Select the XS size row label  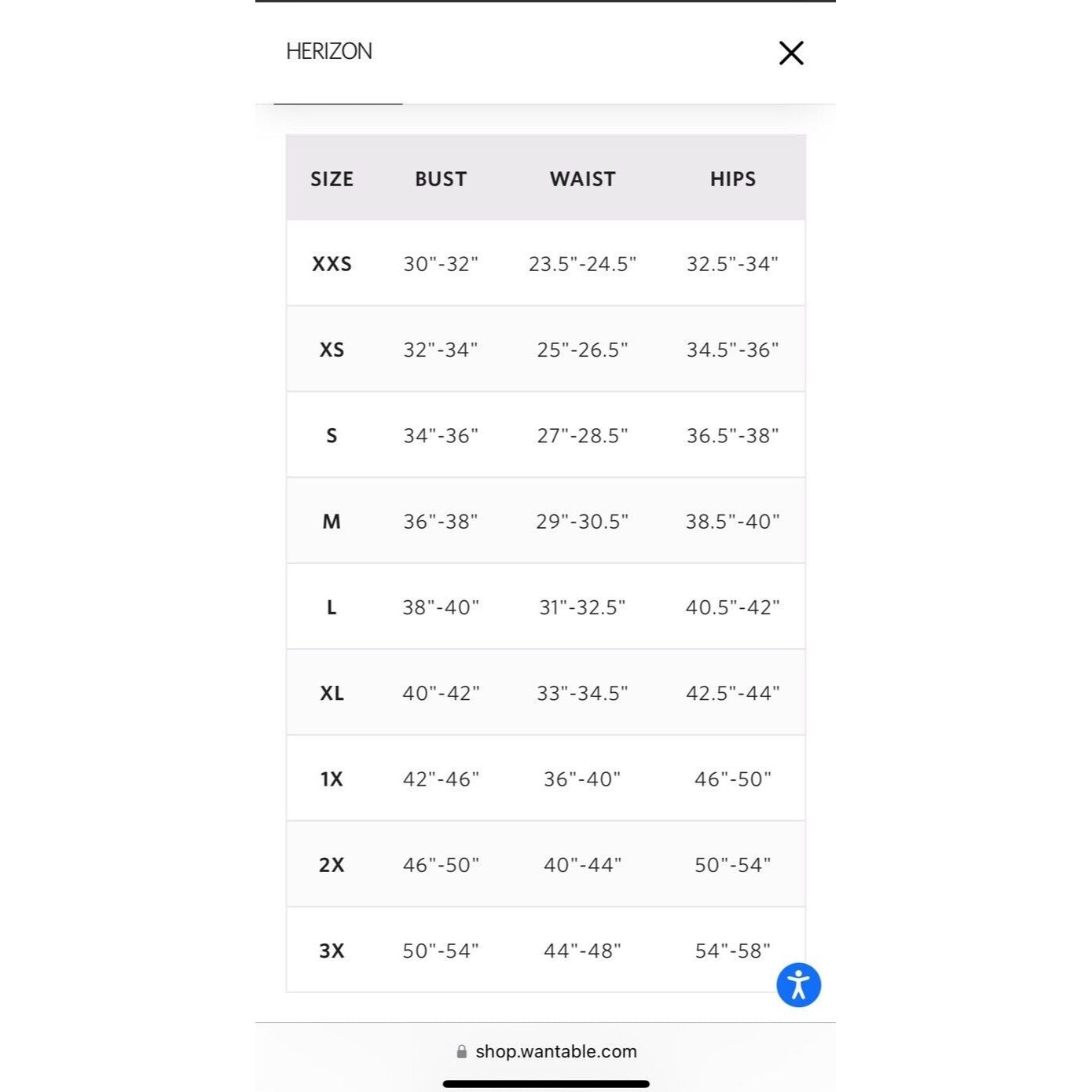332,350
